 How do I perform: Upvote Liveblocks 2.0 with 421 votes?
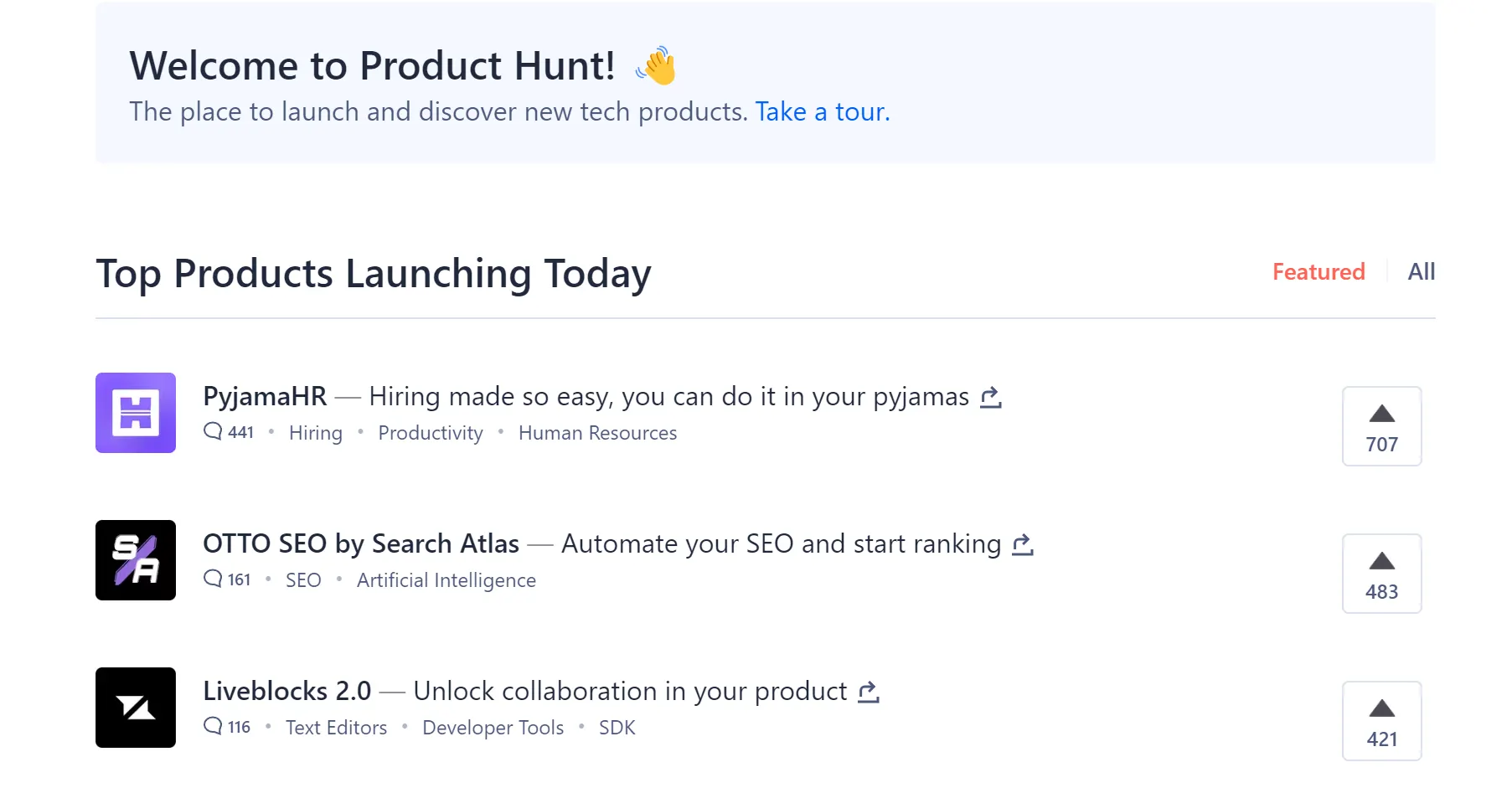pyautogui.click(x=1381, y=721)
